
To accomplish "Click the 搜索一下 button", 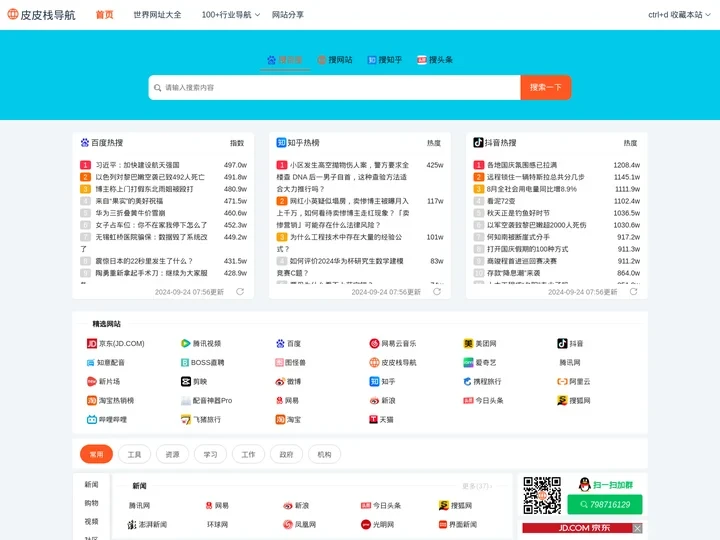I will click(x=546, y=87).
